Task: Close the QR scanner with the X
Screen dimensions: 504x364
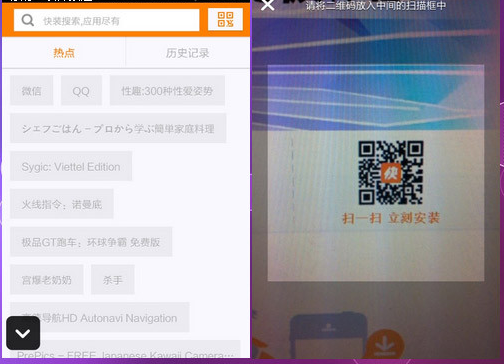Action: (268, 5)
